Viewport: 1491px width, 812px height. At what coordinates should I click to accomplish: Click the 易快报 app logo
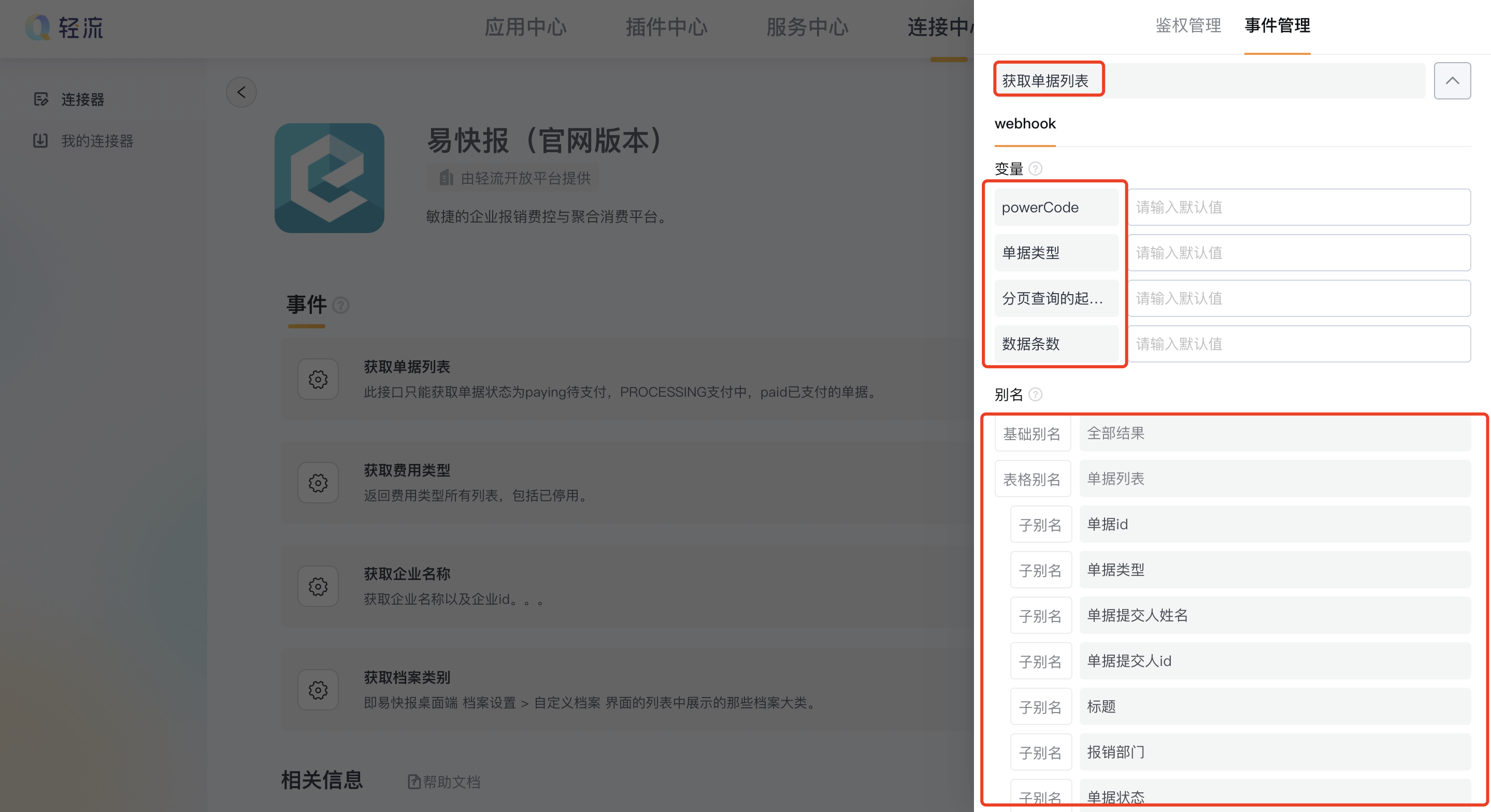point(329,178)
